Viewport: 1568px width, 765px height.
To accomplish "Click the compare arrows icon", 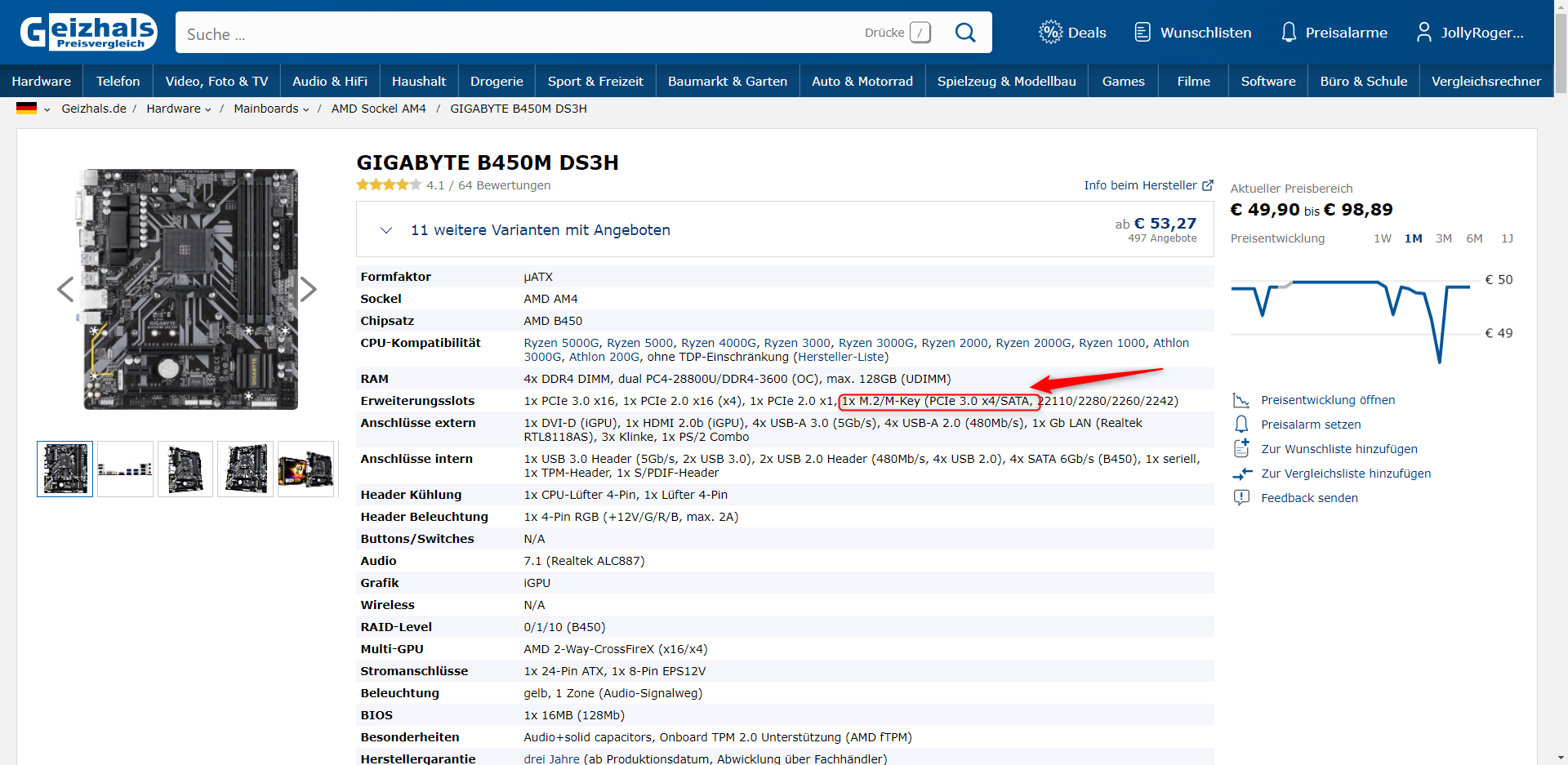I will (1241, 474).
